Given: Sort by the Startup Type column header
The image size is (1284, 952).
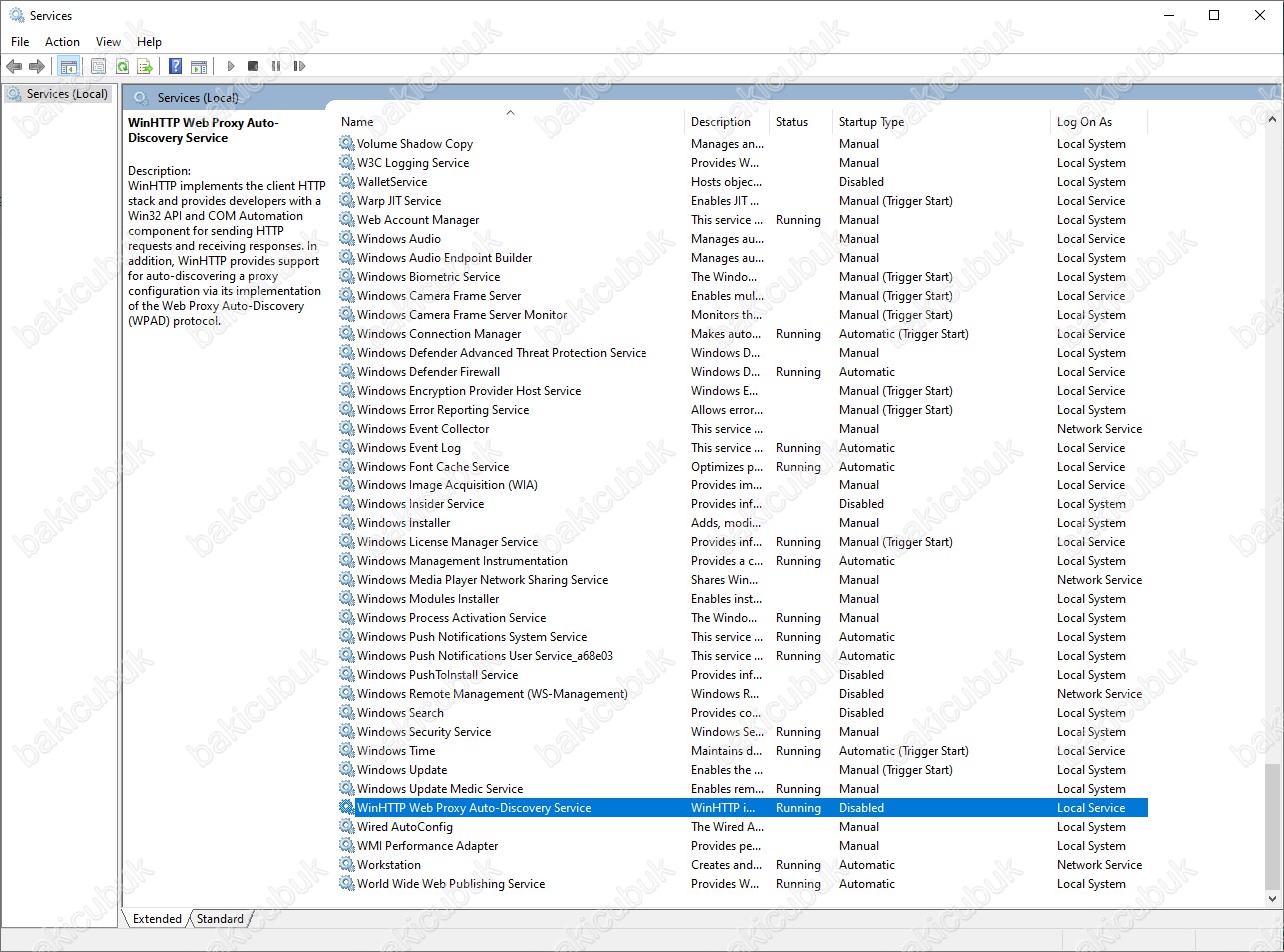Looking at the screenshot, I should point(943,122).
